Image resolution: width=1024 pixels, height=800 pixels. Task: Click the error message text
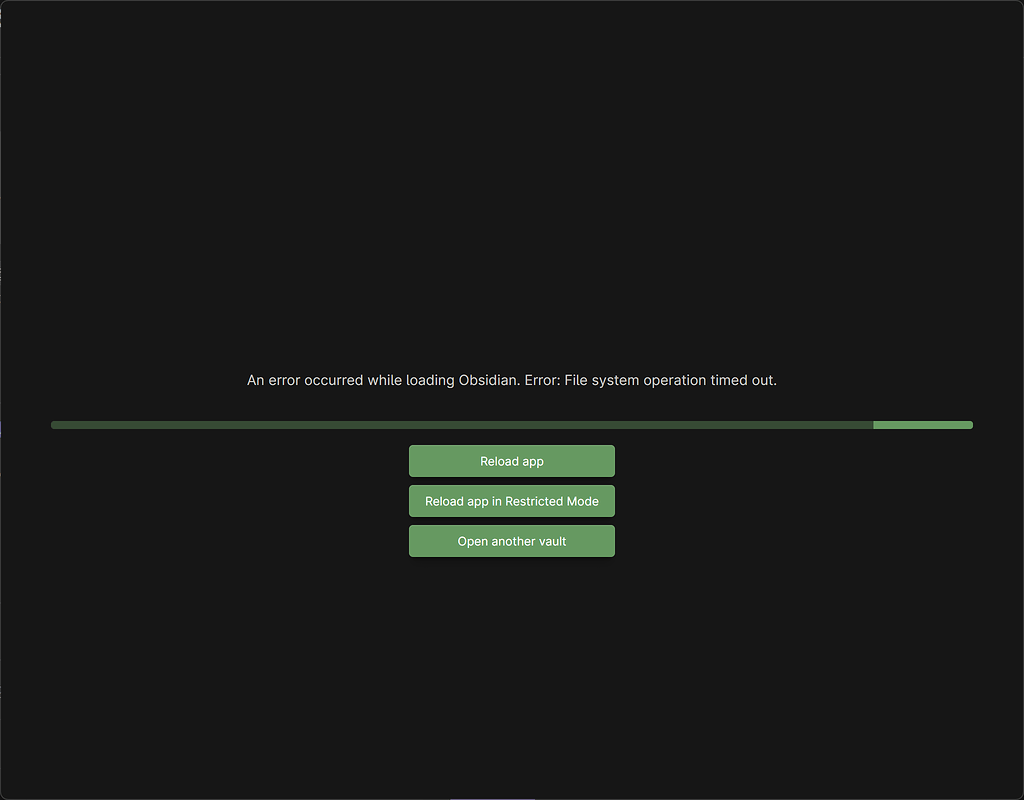tap(511, 380)
